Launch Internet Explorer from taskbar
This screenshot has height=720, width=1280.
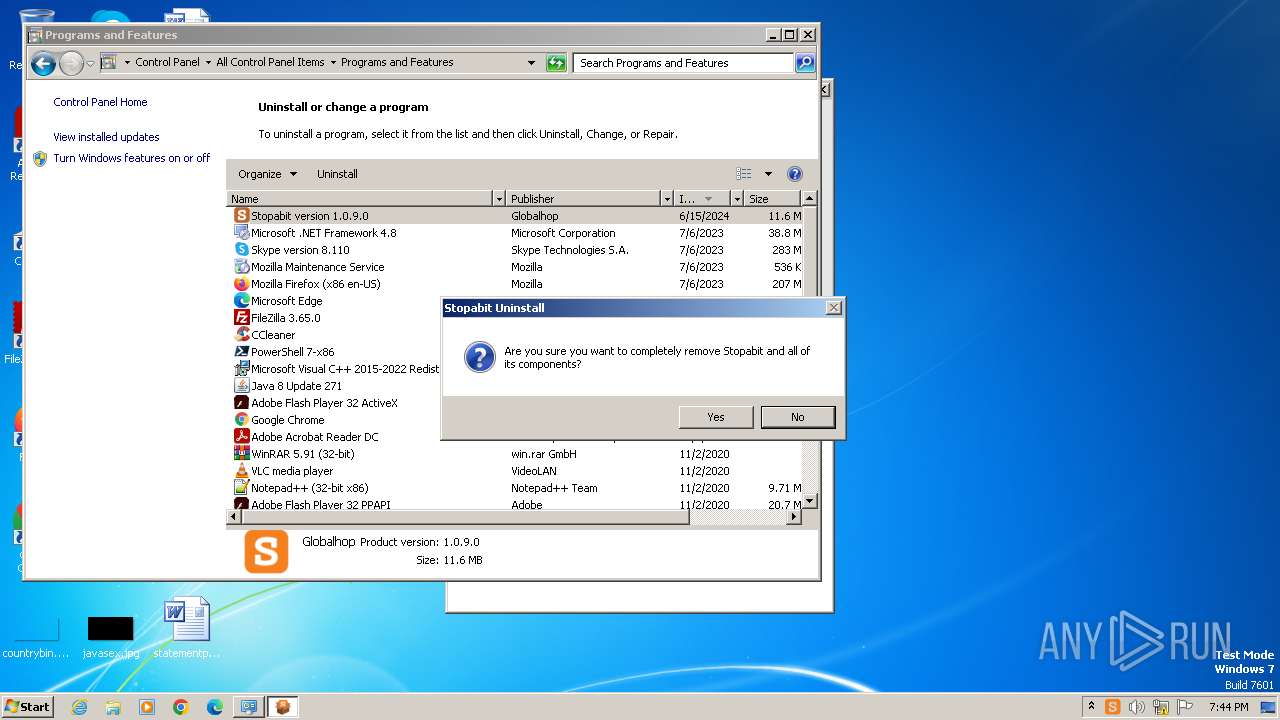pyautogui.click(x=79, y=707)
